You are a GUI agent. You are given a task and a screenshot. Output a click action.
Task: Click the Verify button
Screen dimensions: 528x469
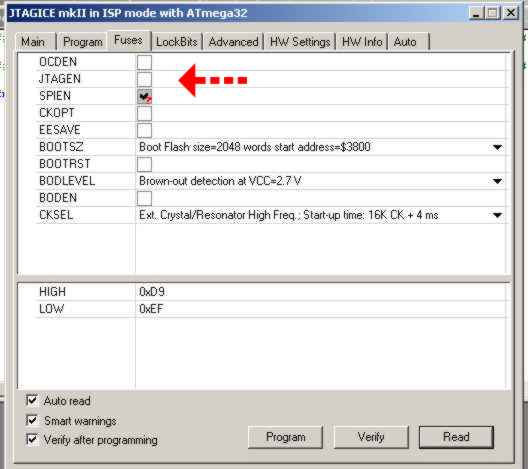(371, 437)
